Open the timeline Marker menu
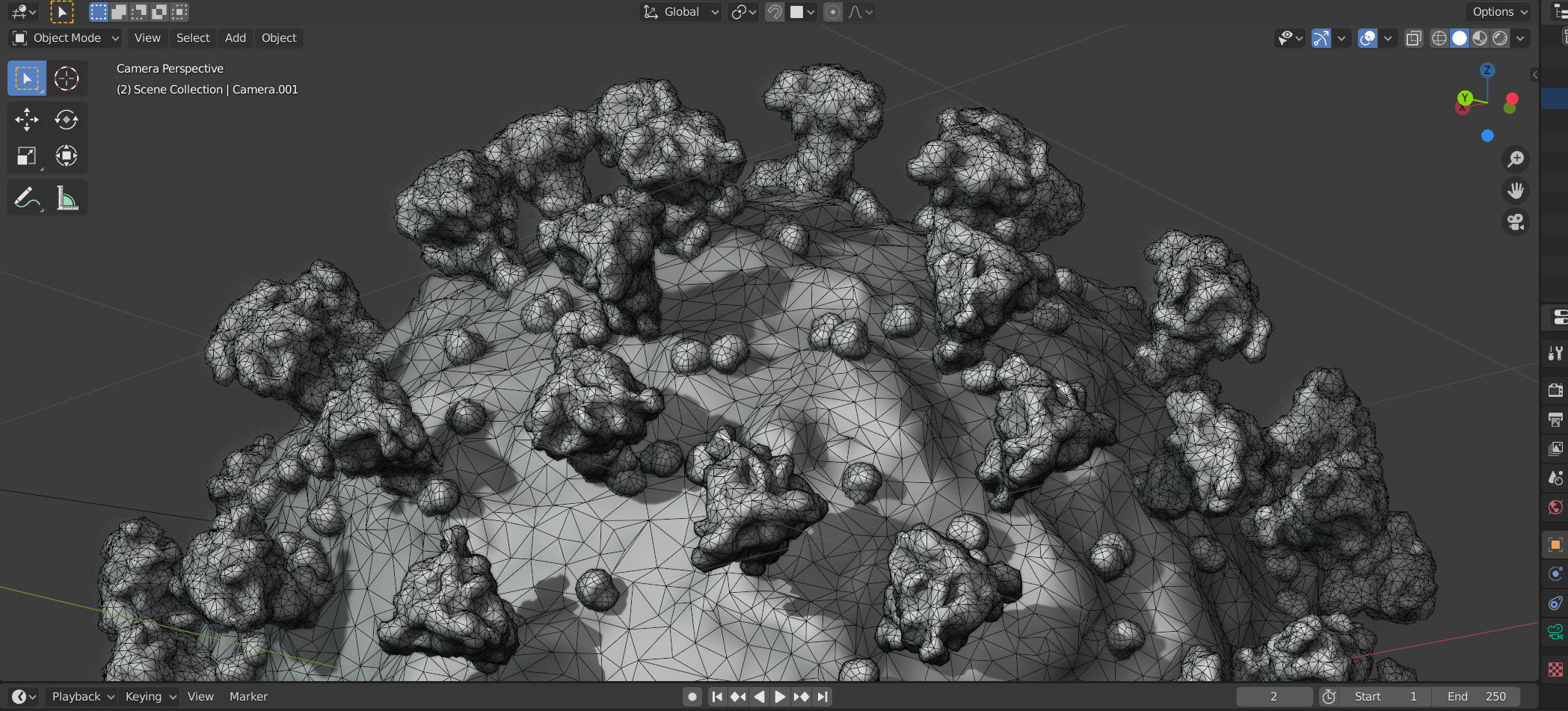This screenshot has width=1568, height=711. (x=248, y=697)
